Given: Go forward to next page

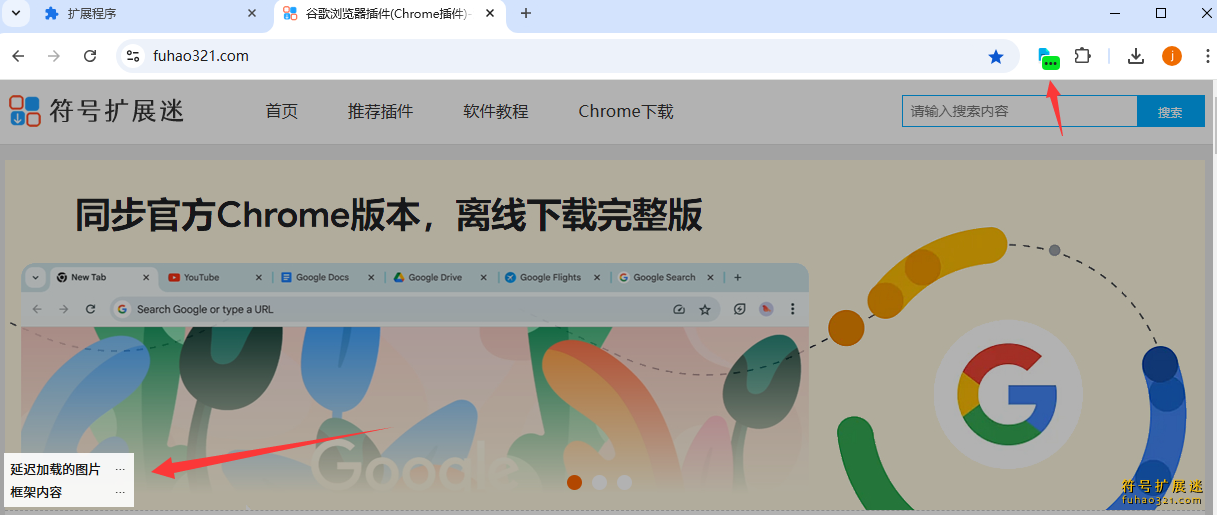Looking at the screenshot, I should click(54, 56).
